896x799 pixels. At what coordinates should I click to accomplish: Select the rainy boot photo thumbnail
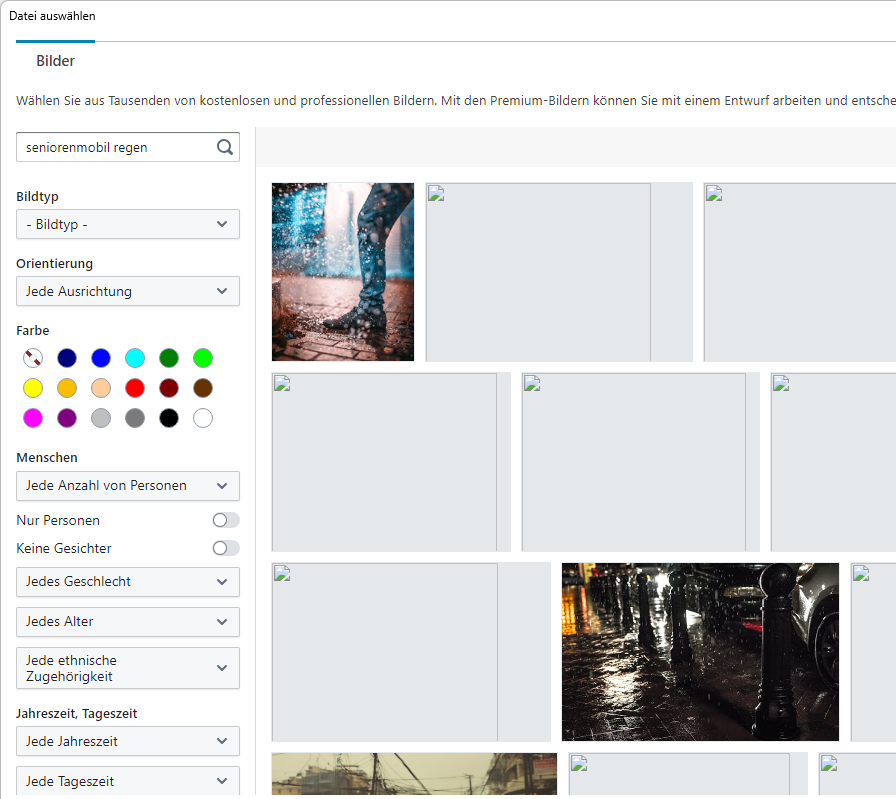coord(343,272)
